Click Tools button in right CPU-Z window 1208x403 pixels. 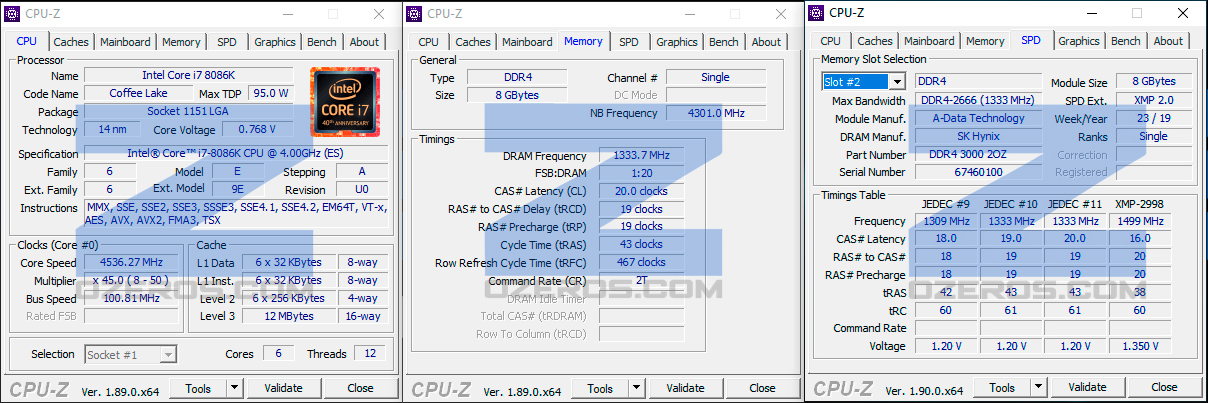(1002, 387)
